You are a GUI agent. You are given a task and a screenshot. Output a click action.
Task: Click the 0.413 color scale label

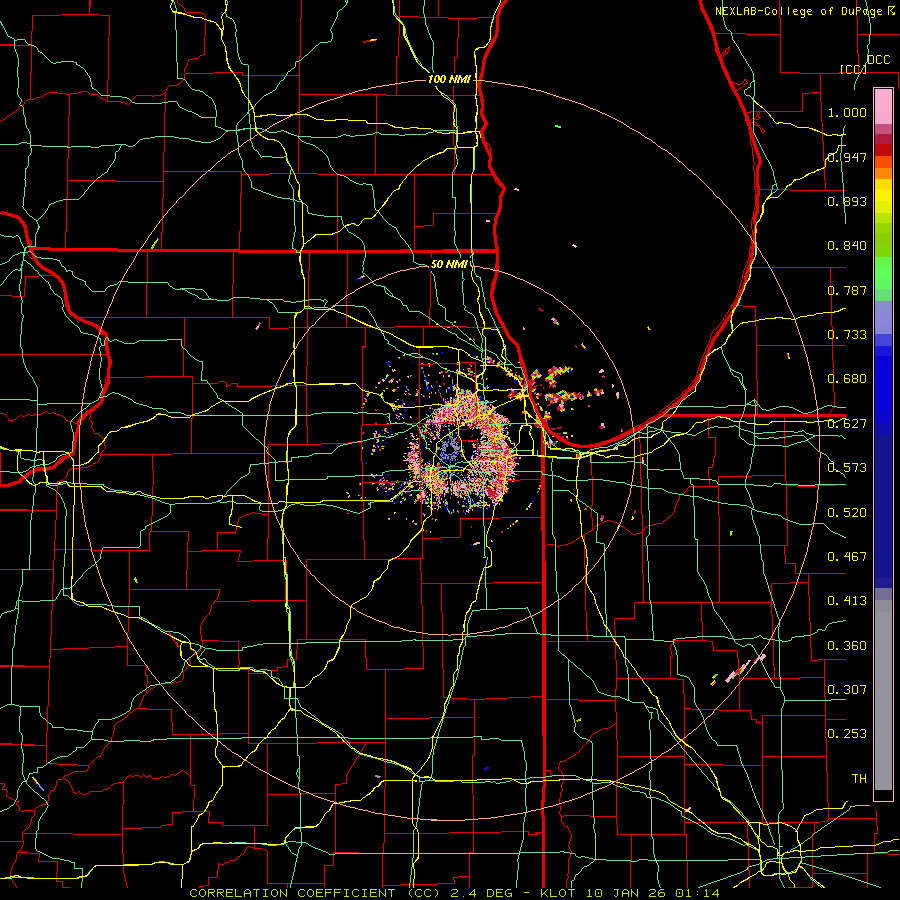tap(847, 601)
